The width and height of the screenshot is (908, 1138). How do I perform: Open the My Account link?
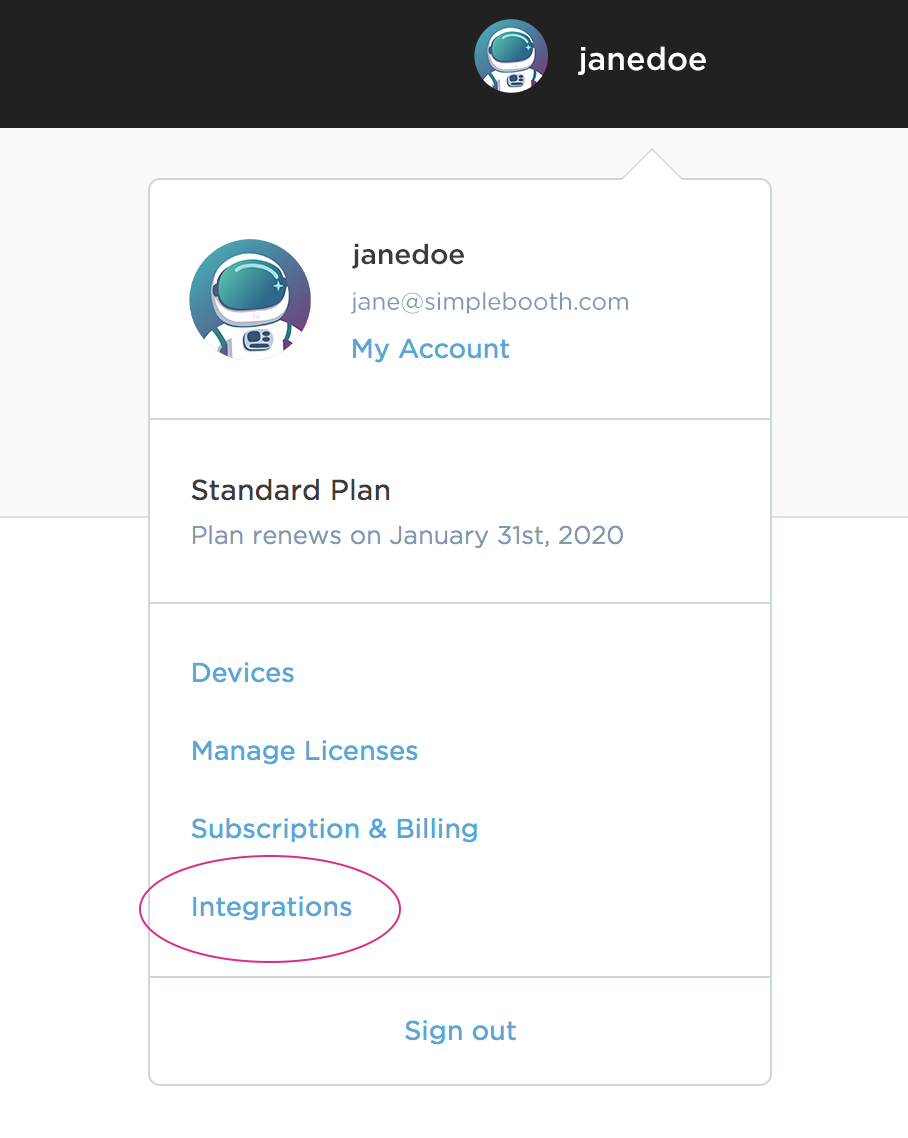click(x=430, y=349)
